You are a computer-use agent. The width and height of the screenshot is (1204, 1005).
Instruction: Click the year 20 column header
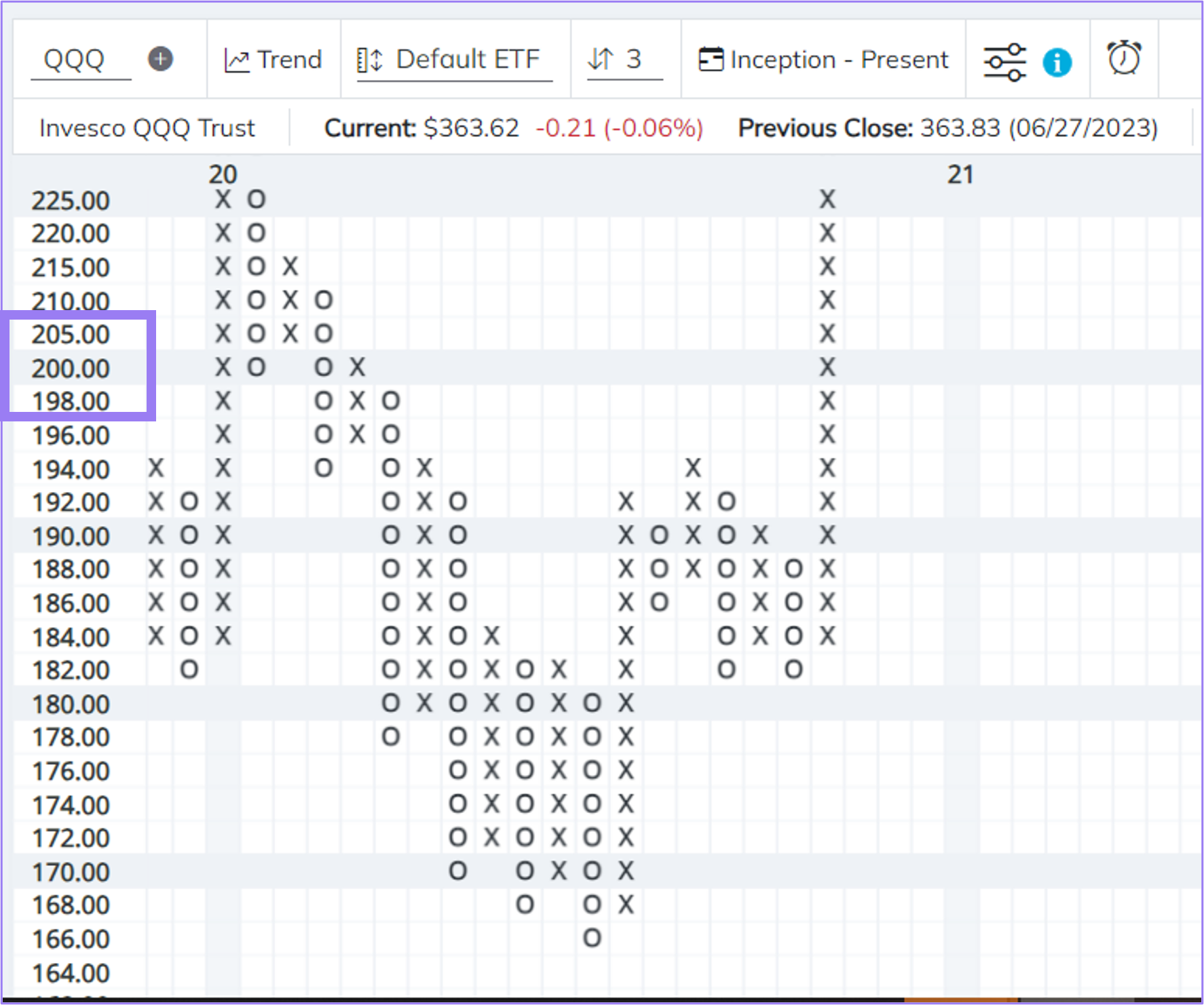[x=223, y=174]
